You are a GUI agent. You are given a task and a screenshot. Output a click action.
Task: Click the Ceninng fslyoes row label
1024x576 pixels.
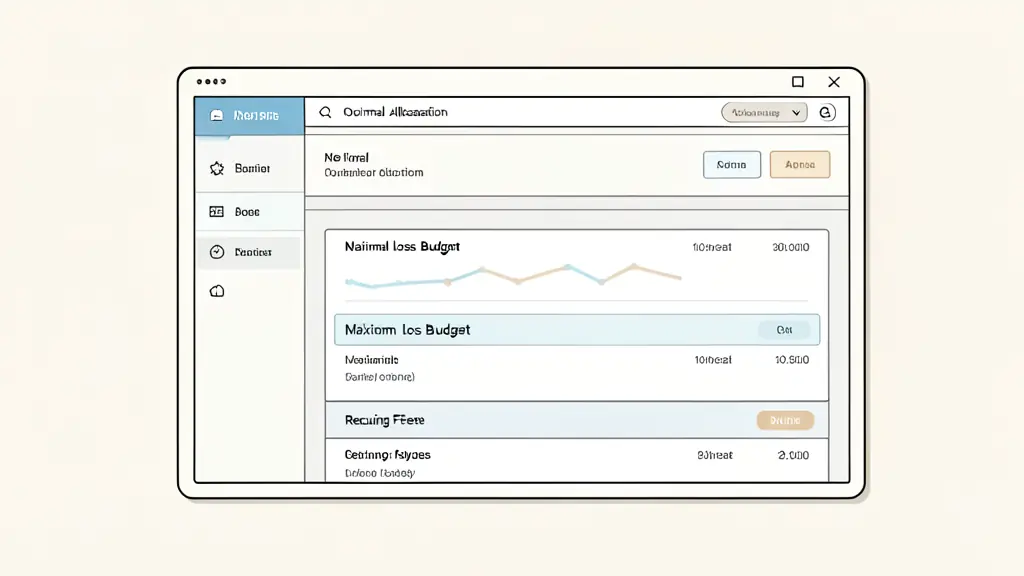coord(387,455)
